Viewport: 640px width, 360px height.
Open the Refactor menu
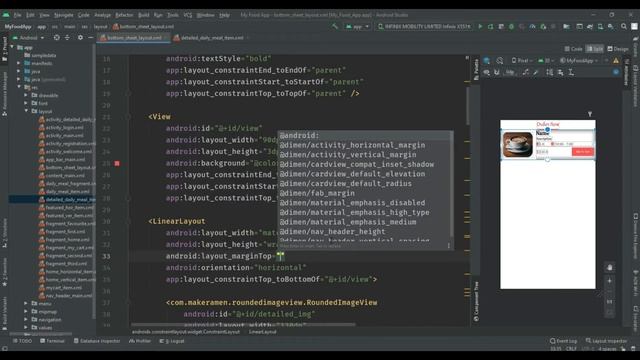coord(124,15)
